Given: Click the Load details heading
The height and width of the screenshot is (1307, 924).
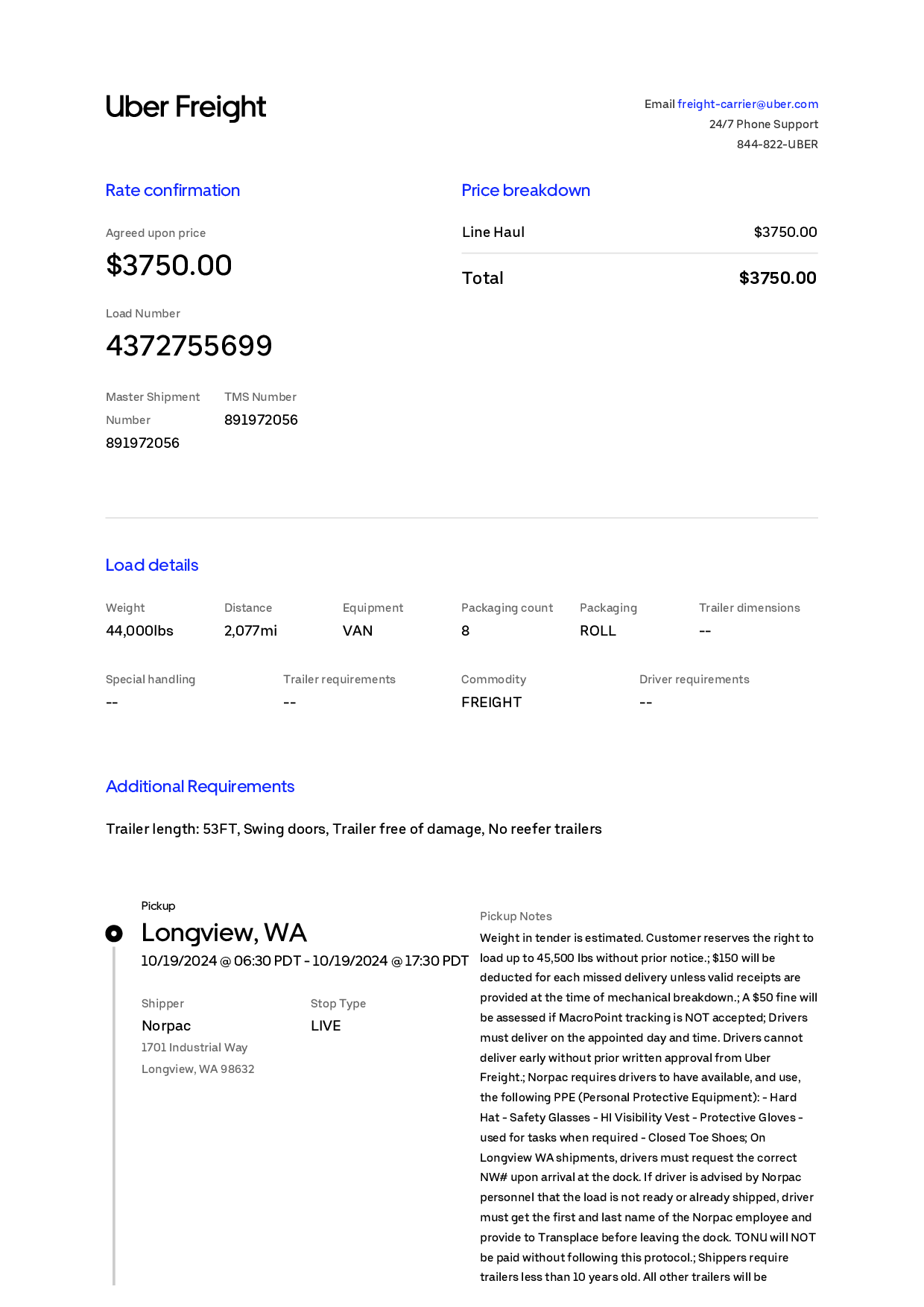Looking at the screenshot, I should coord(152,565).
